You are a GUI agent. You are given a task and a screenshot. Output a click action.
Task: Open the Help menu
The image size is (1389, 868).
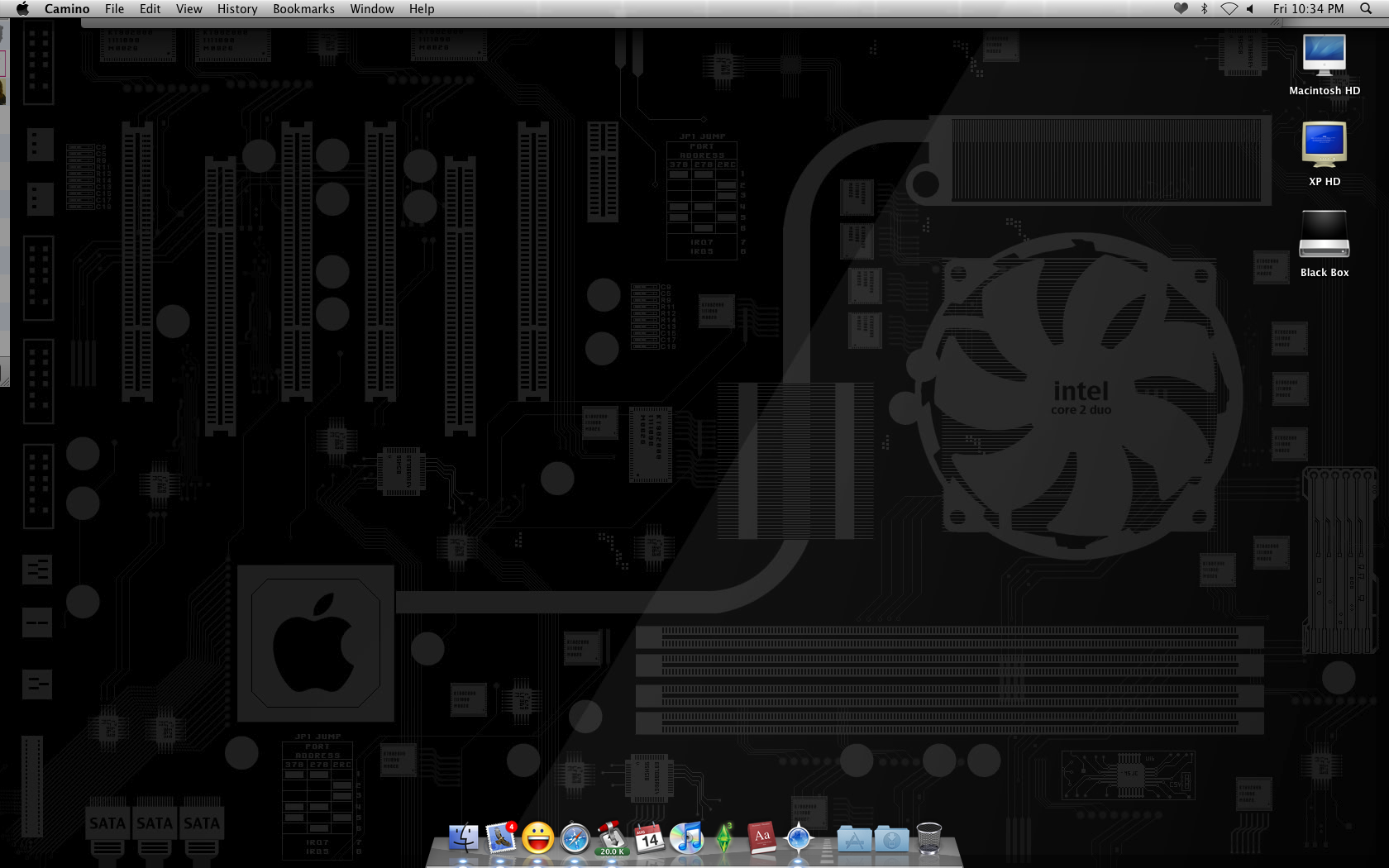422,8
